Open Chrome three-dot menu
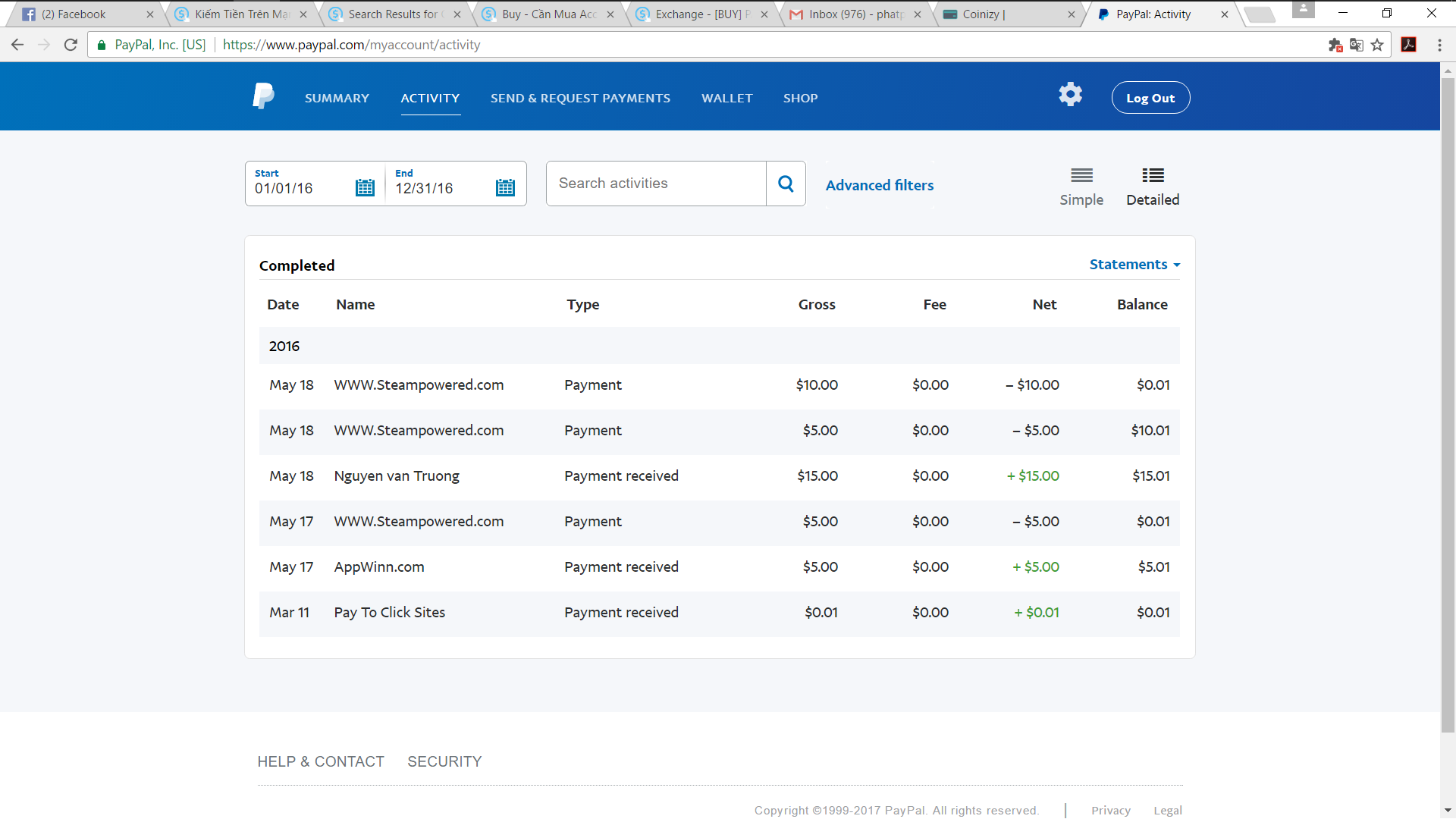1456x819 pixels. pos(1439,45)
